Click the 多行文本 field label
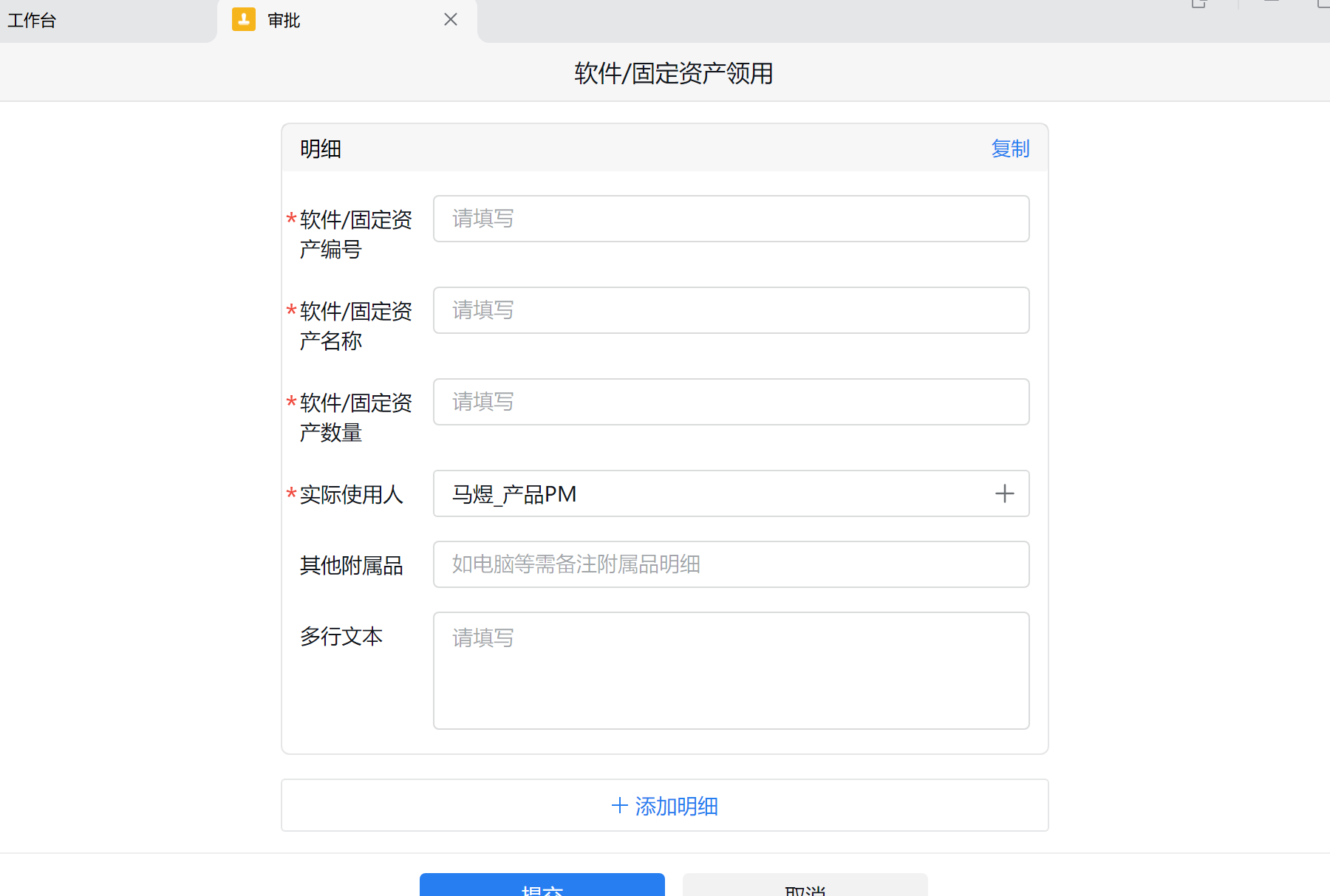Image resolution: width=1330 pixels, height=896 pixels. point(341,636)
